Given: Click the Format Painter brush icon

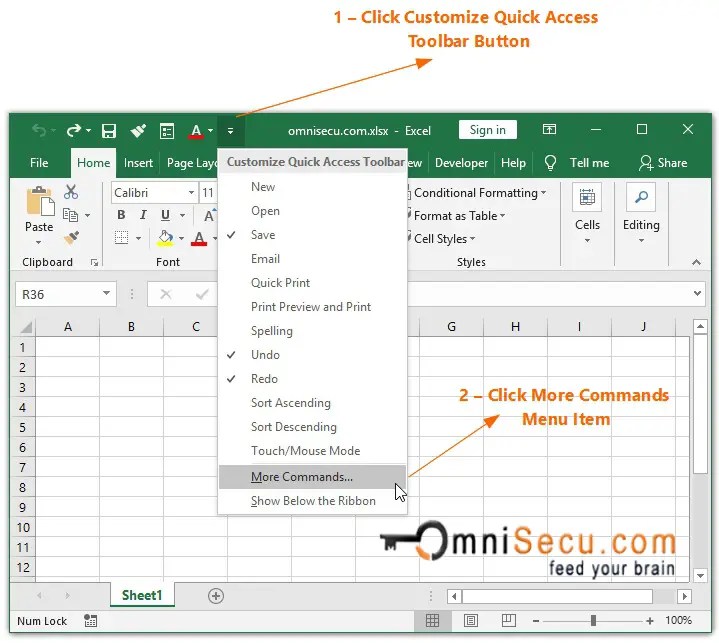Looking at the screenshot, I should [x=71, y=238].
